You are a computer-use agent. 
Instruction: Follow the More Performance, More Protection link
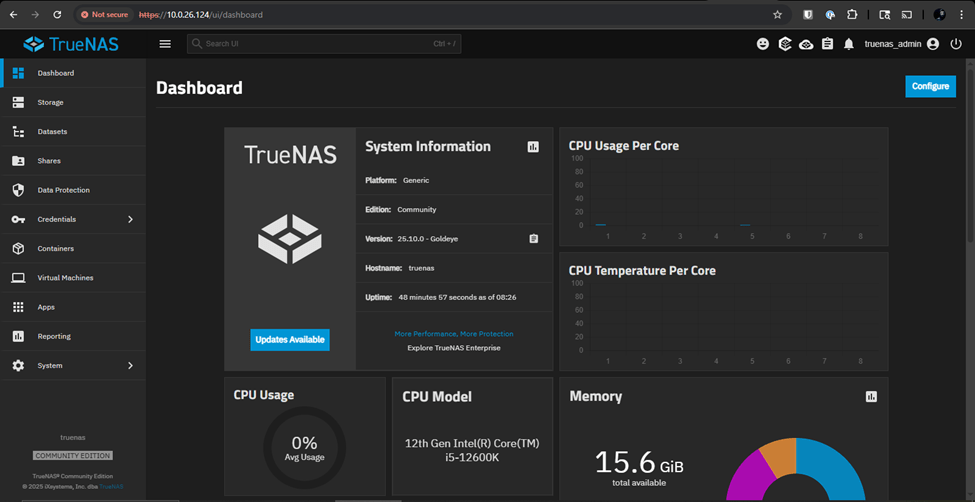click(x=454, y=334)
